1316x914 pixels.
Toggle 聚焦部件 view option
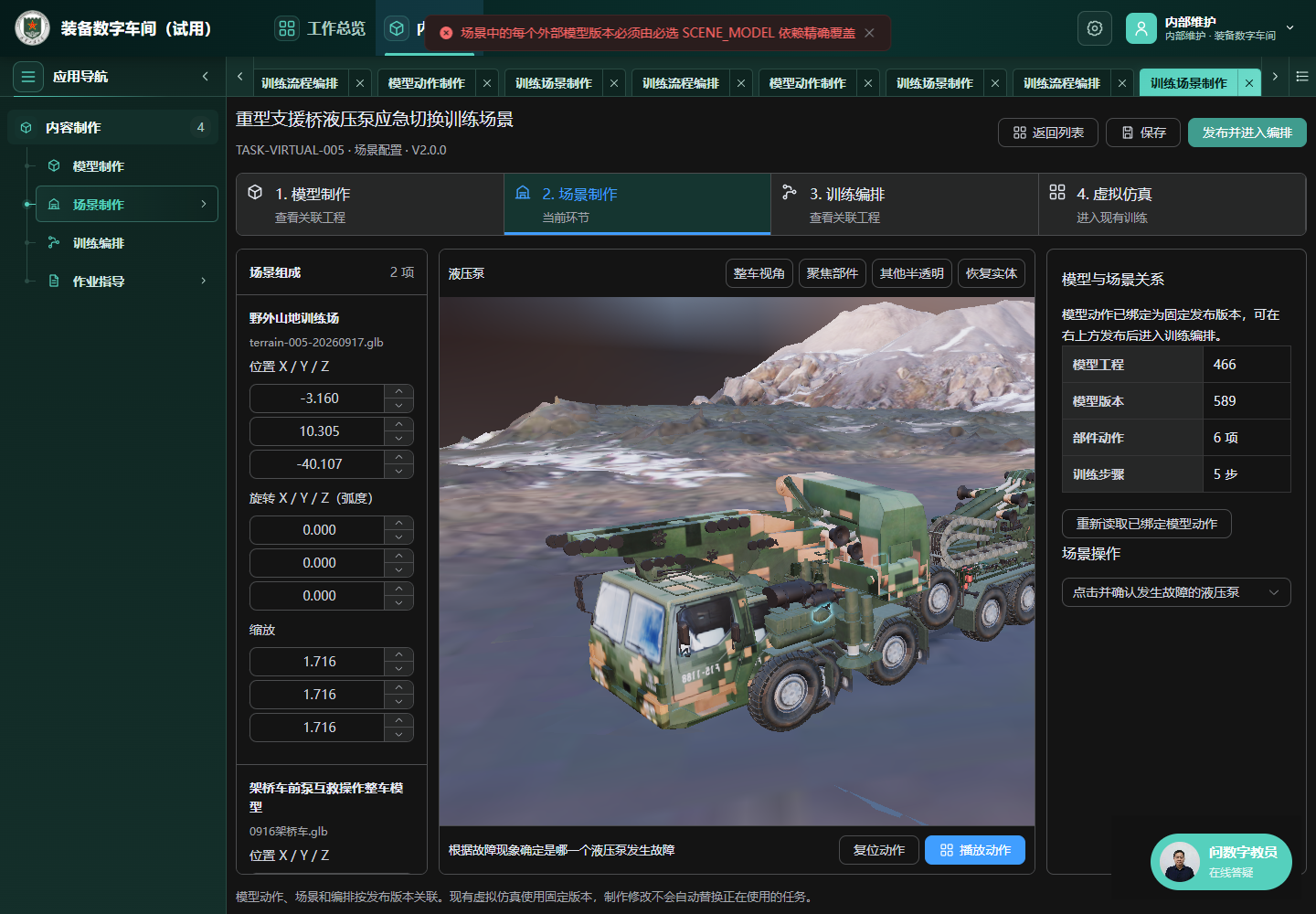[833, 273]
